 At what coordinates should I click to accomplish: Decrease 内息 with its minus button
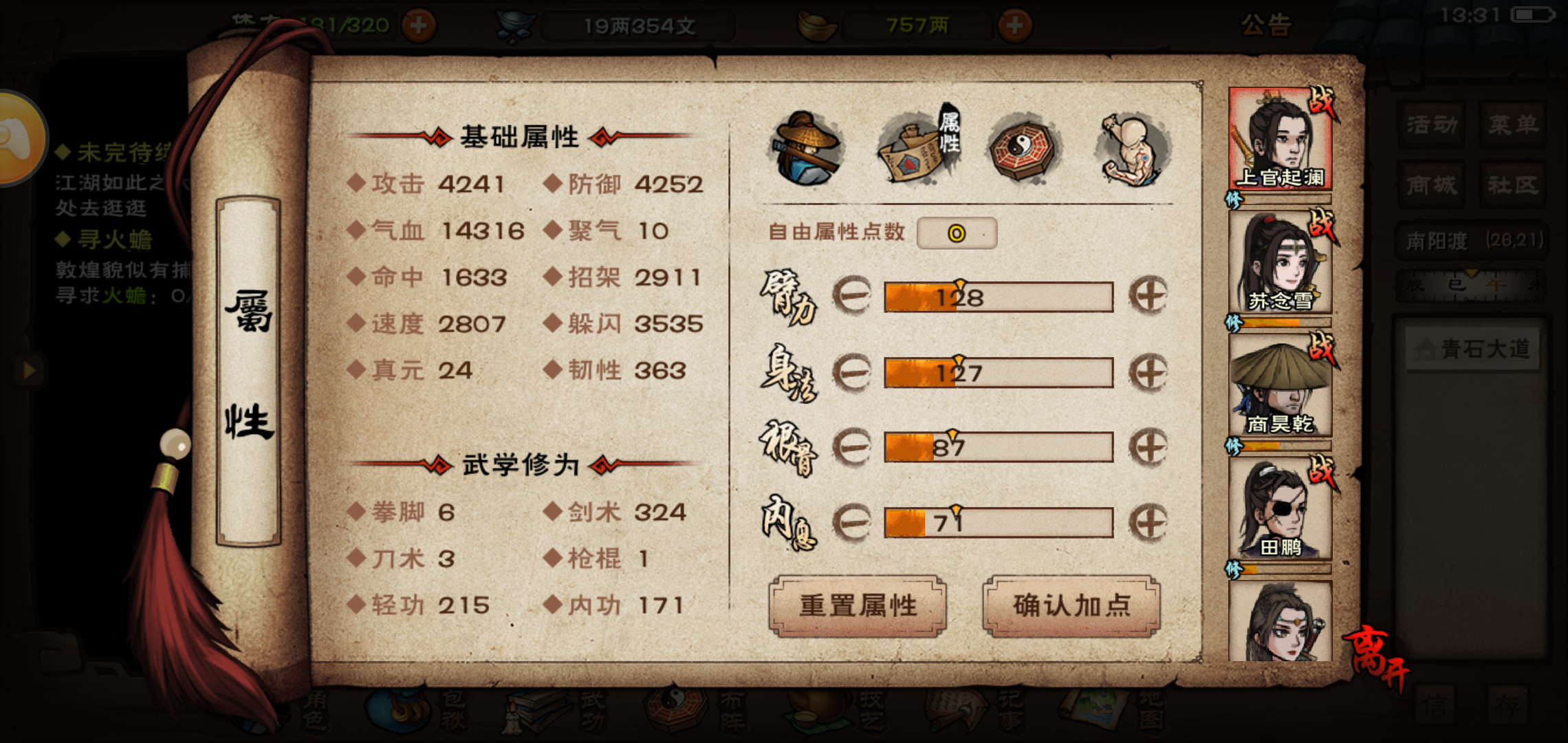click(x=852, y=522)
